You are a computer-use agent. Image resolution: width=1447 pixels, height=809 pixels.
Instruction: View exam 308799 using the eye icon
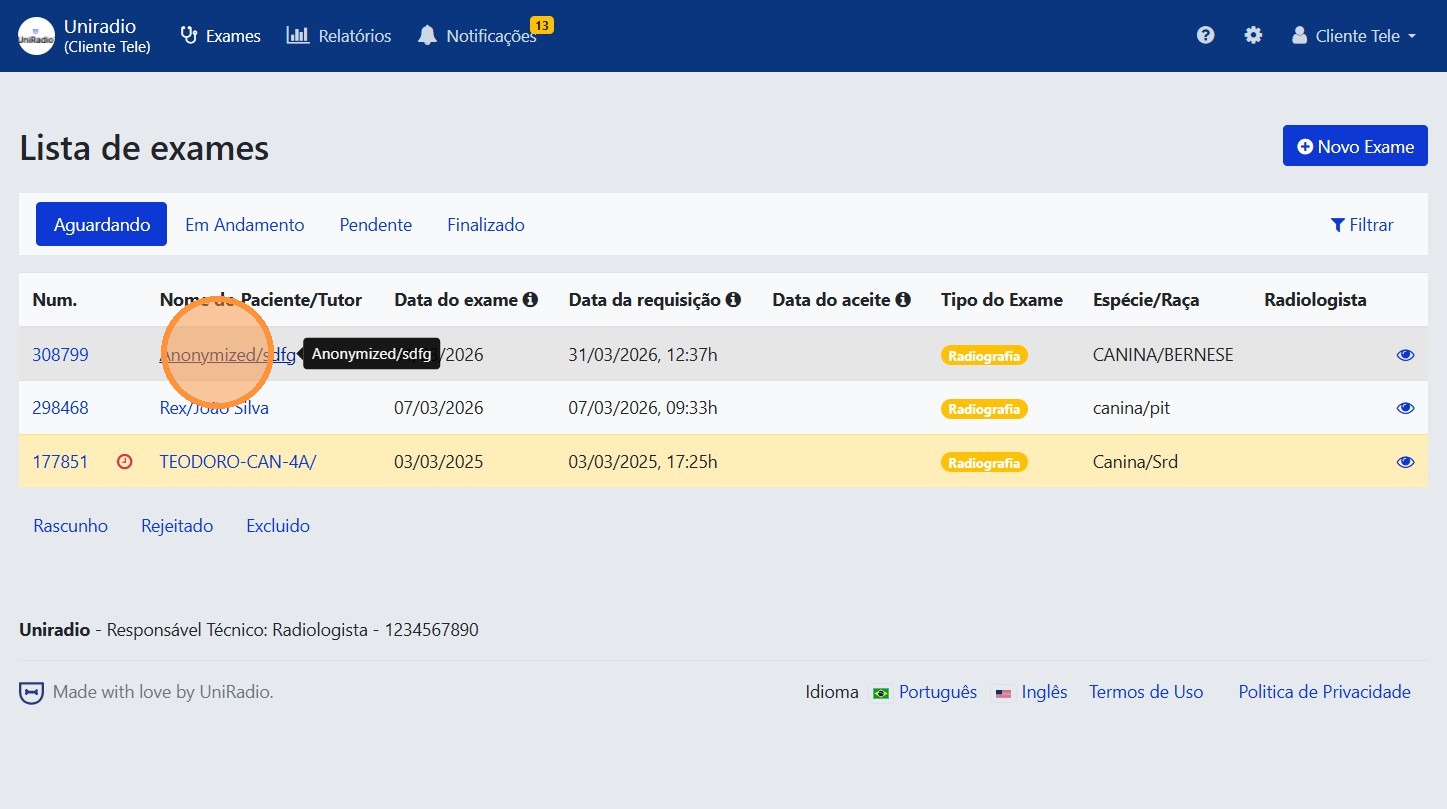tap(1405, 355)
